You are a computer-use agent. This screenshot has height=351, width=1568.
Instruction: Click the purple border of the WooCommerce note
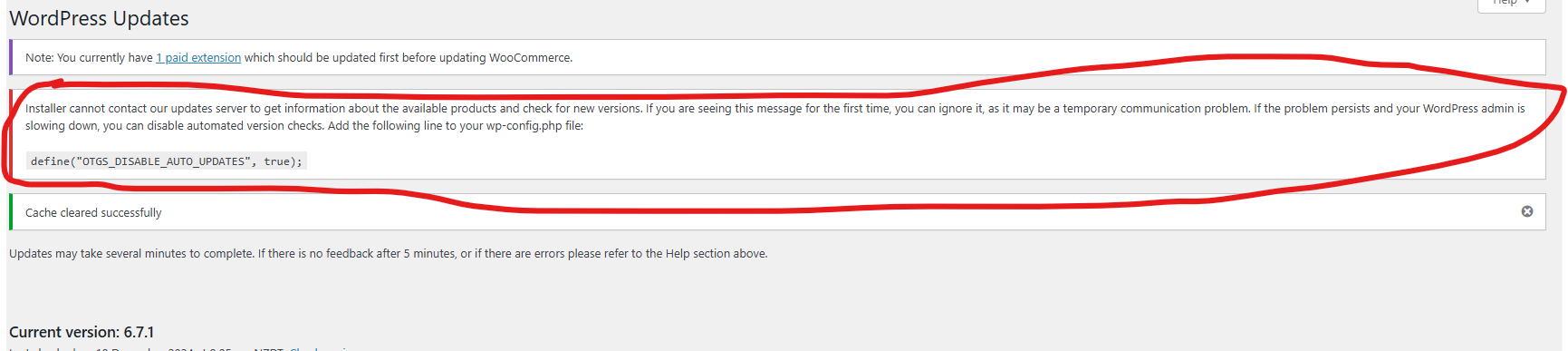tap(11, 57)
